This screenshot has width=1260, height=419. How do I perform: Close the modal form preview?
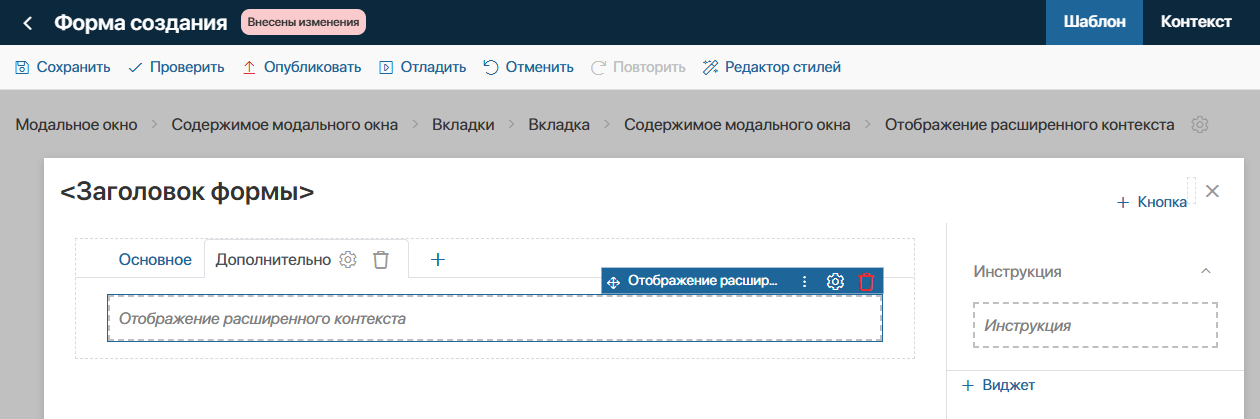pos(1213,191)
